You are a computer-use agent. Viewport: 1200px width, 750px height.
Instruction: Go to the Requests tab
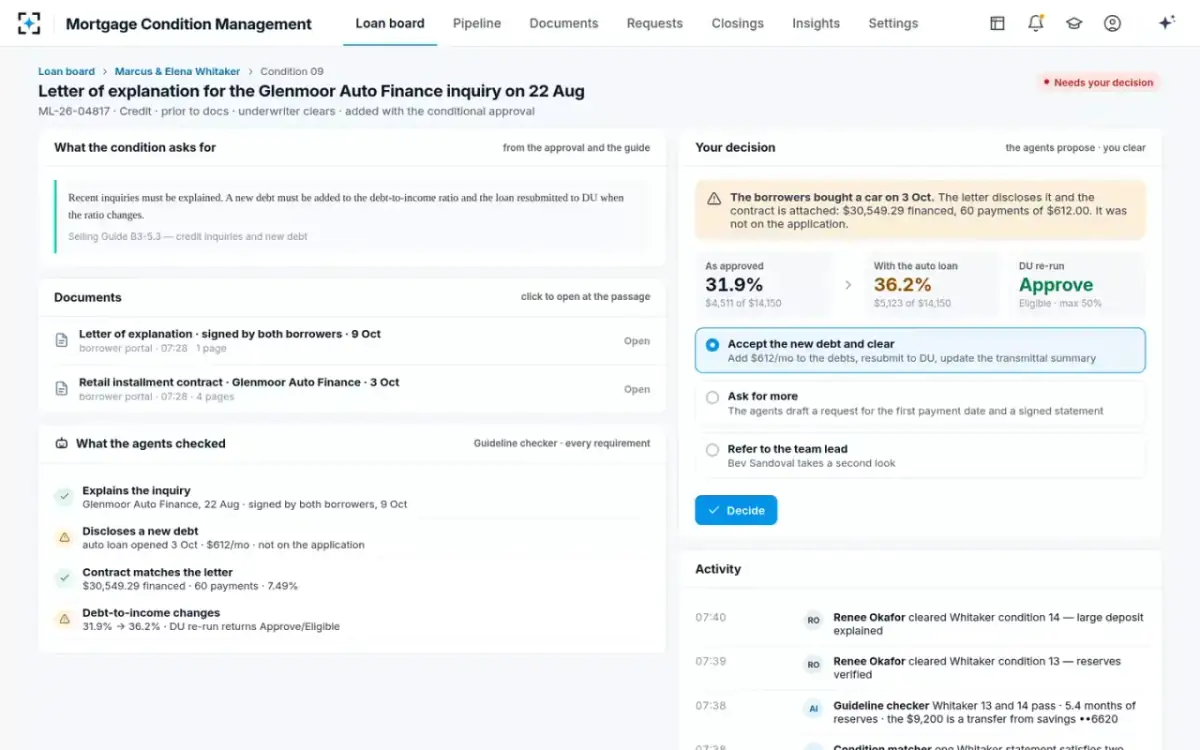(655, 23)
